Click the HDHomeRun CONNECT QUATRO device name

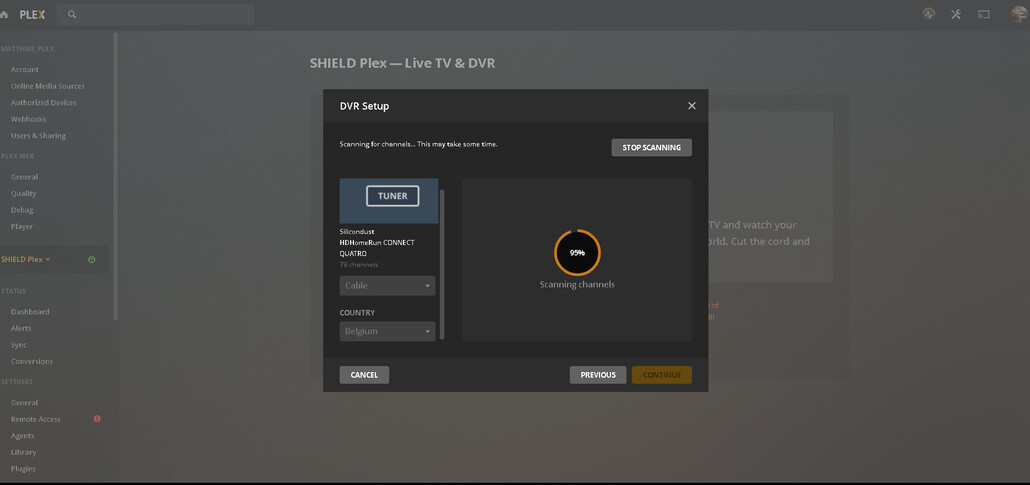click(x=377, y=248)
